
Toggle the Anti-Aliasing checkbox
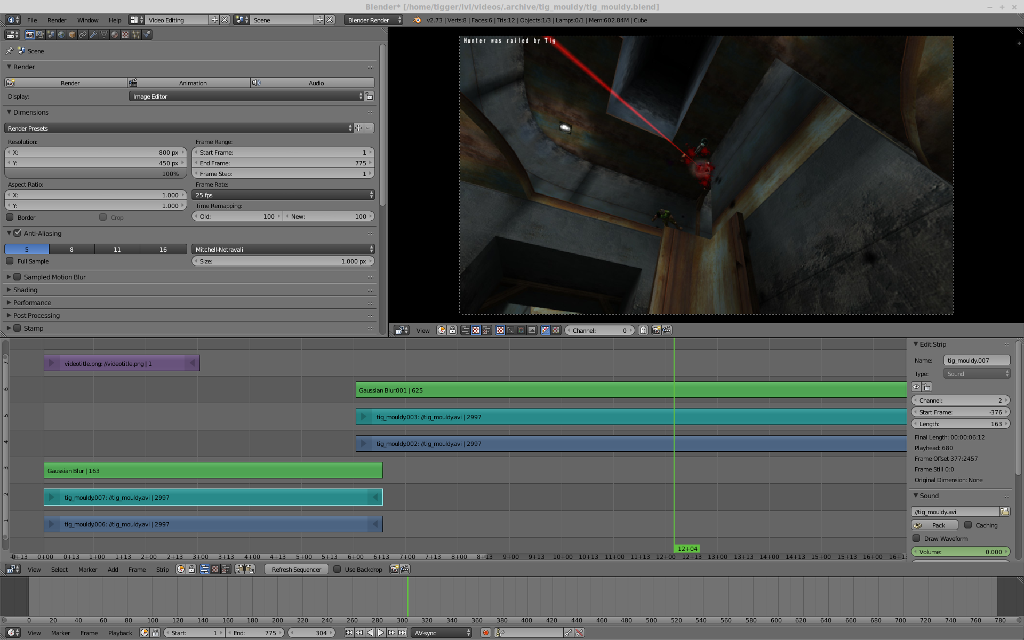18,233
